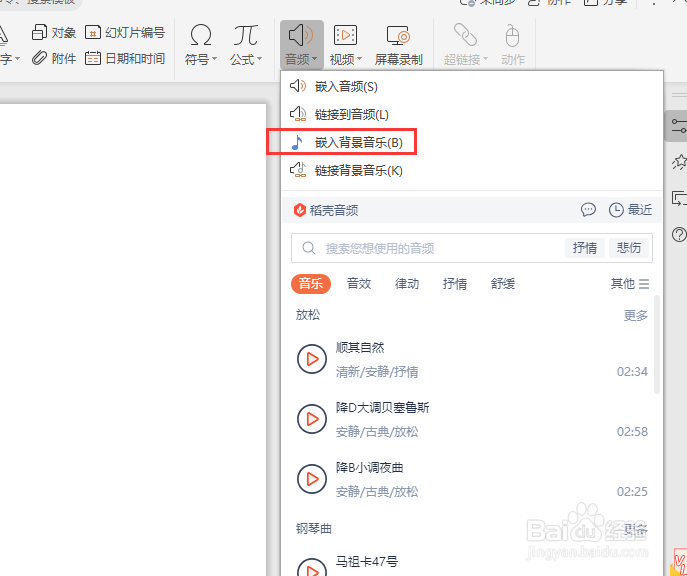Collapse the 音频 dropdown label

click(x=301, y=59)
